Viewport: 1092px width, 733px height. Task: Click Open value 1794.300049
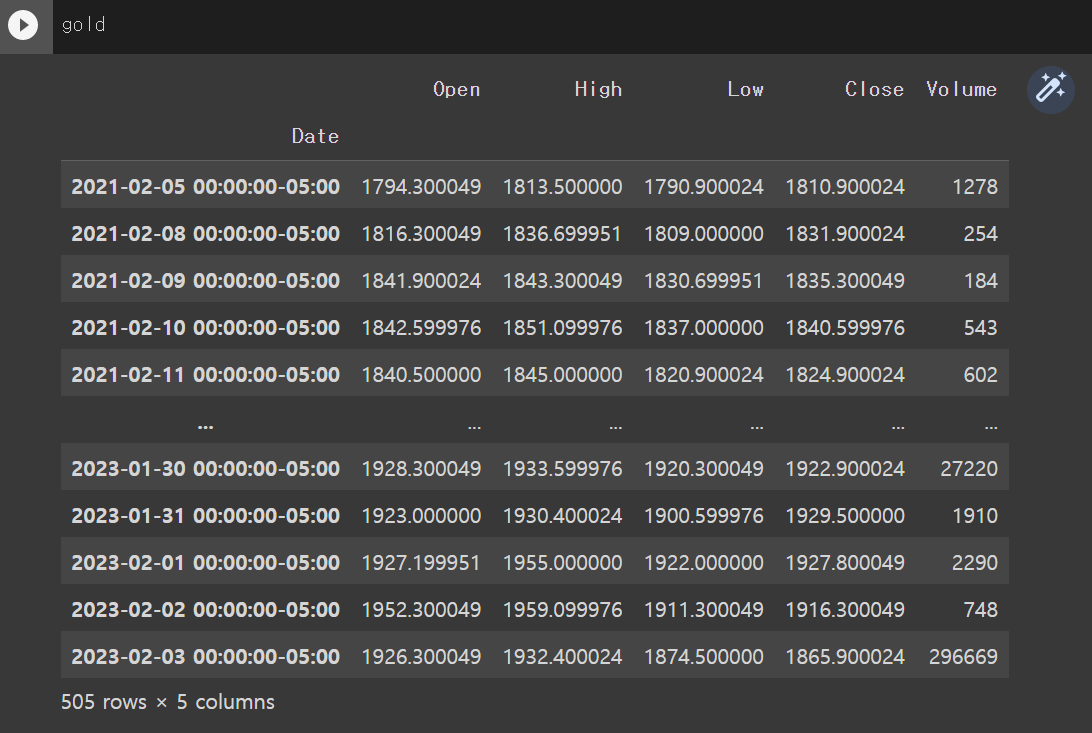(421, 187)
